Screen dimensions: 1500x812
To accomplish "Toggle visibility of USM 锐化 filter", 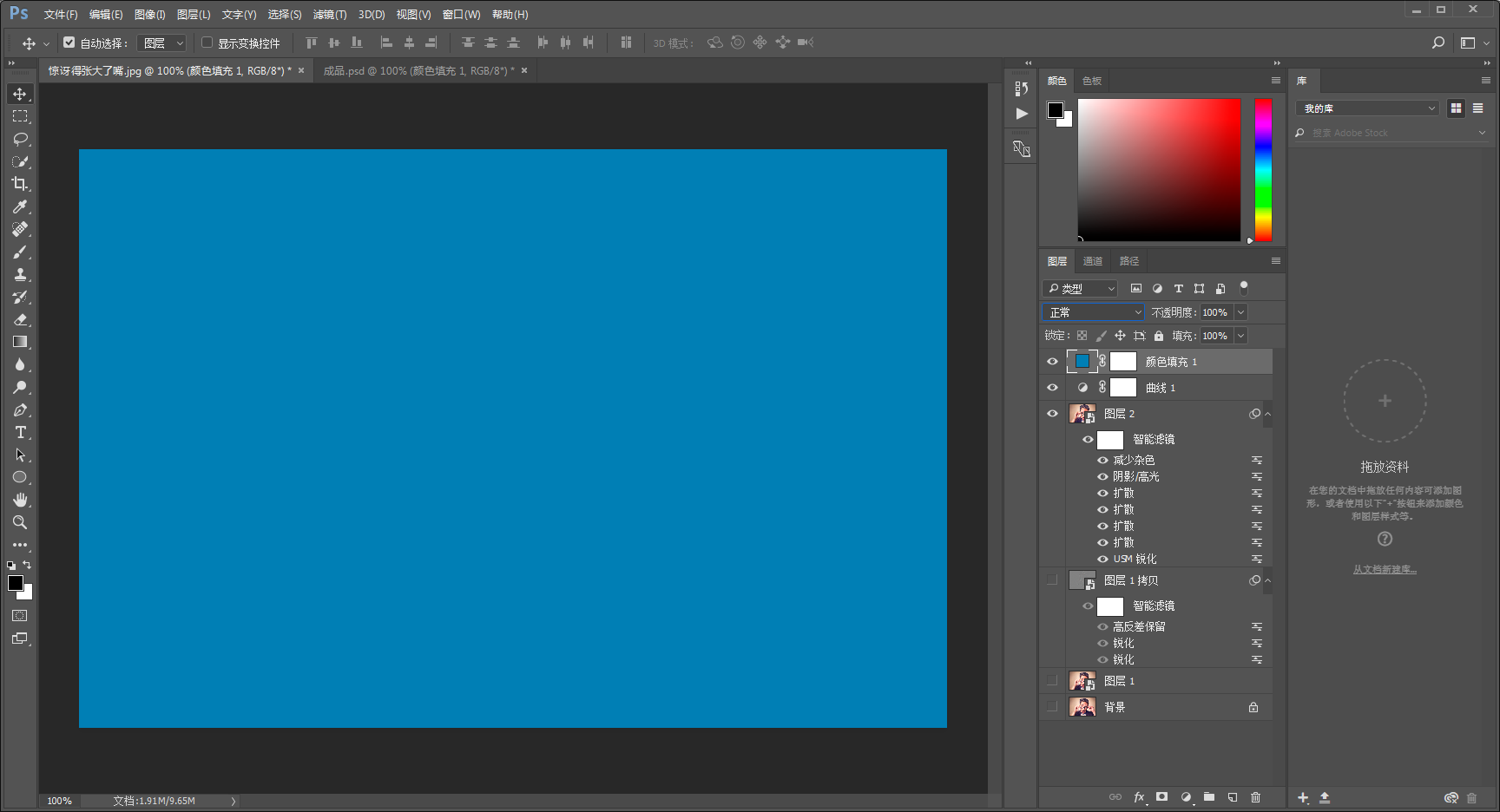I will click(x=1102, y=560).
